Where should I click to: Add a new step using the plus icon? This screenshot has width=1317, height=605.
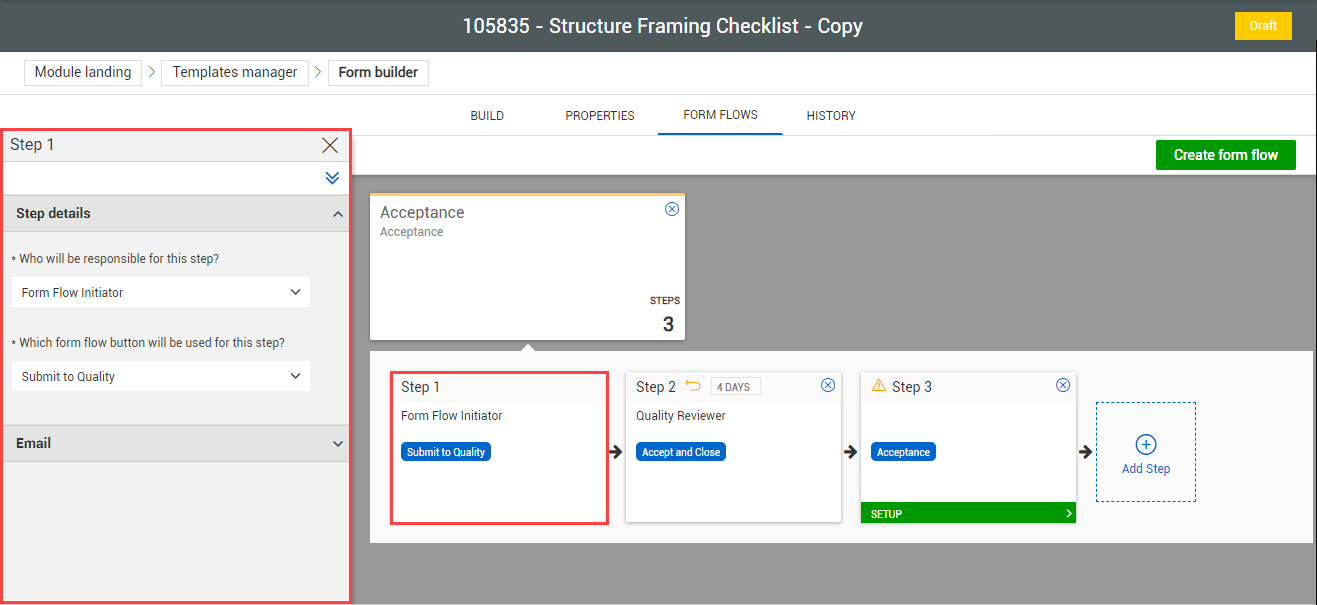pos(1146,445)
